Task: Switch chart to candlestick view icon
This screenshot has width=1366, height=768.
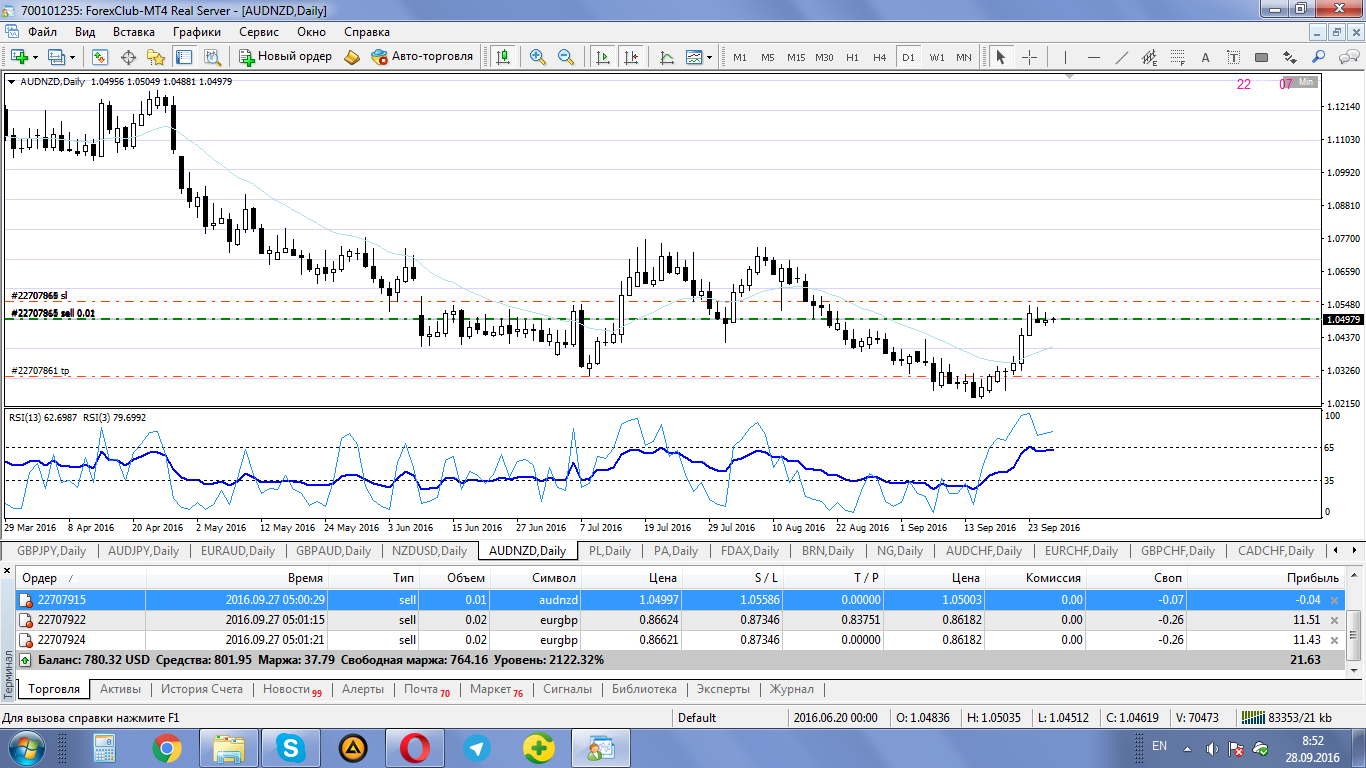Action: click(x=501, y=57)
